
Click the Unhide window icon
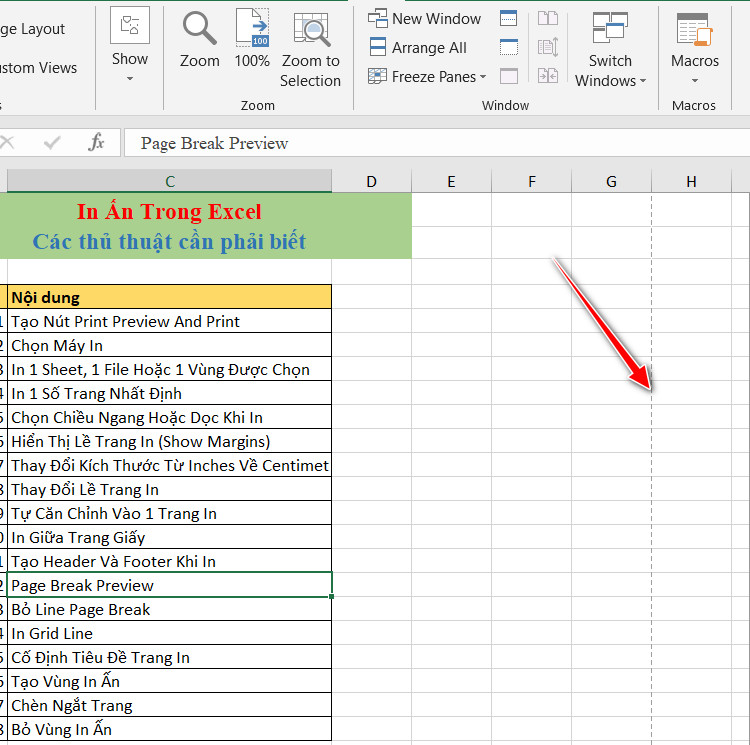(508, 76)
